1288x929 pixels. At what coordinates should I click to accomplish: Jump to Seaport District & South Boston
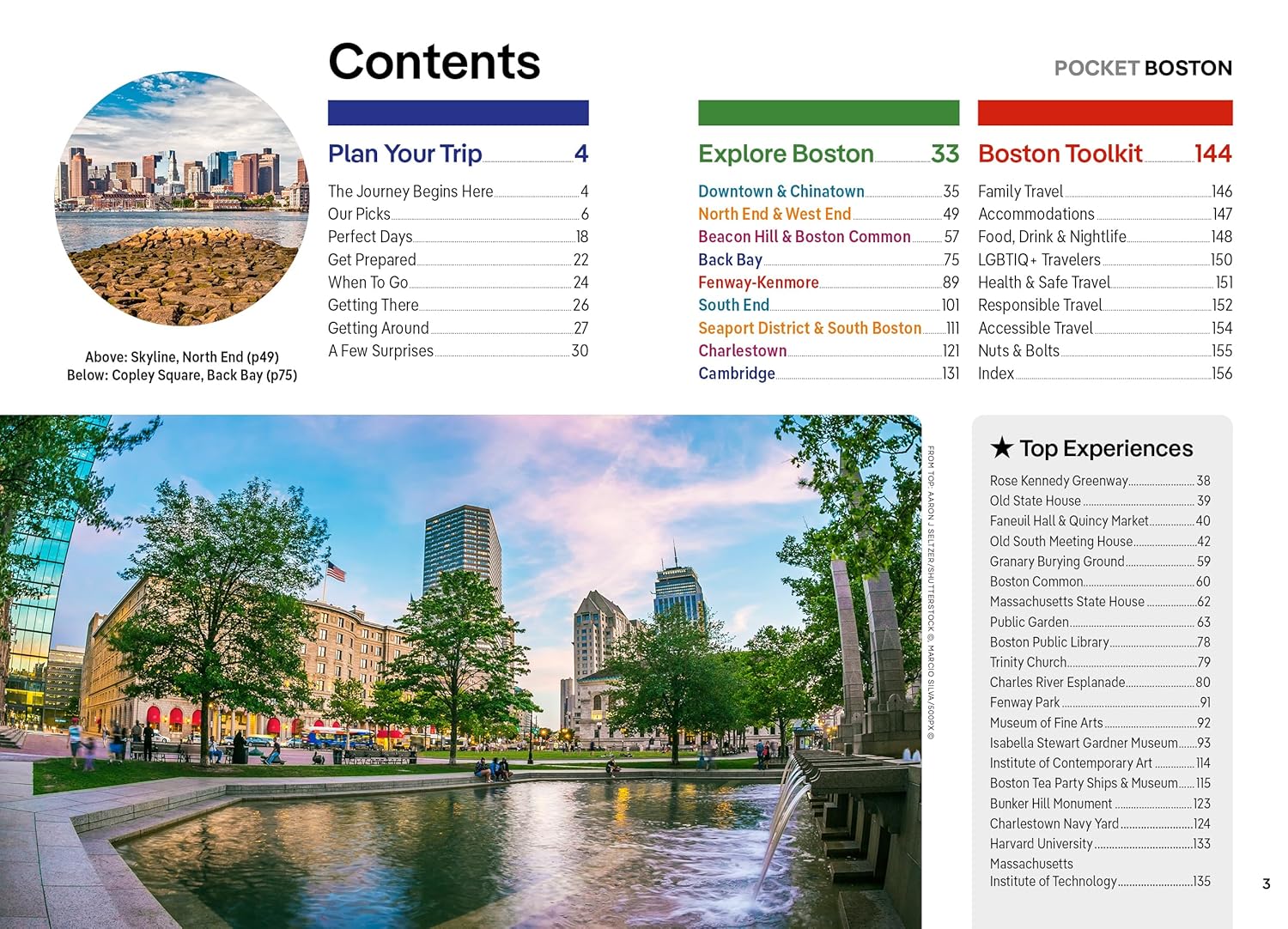[x=809, y=328]
